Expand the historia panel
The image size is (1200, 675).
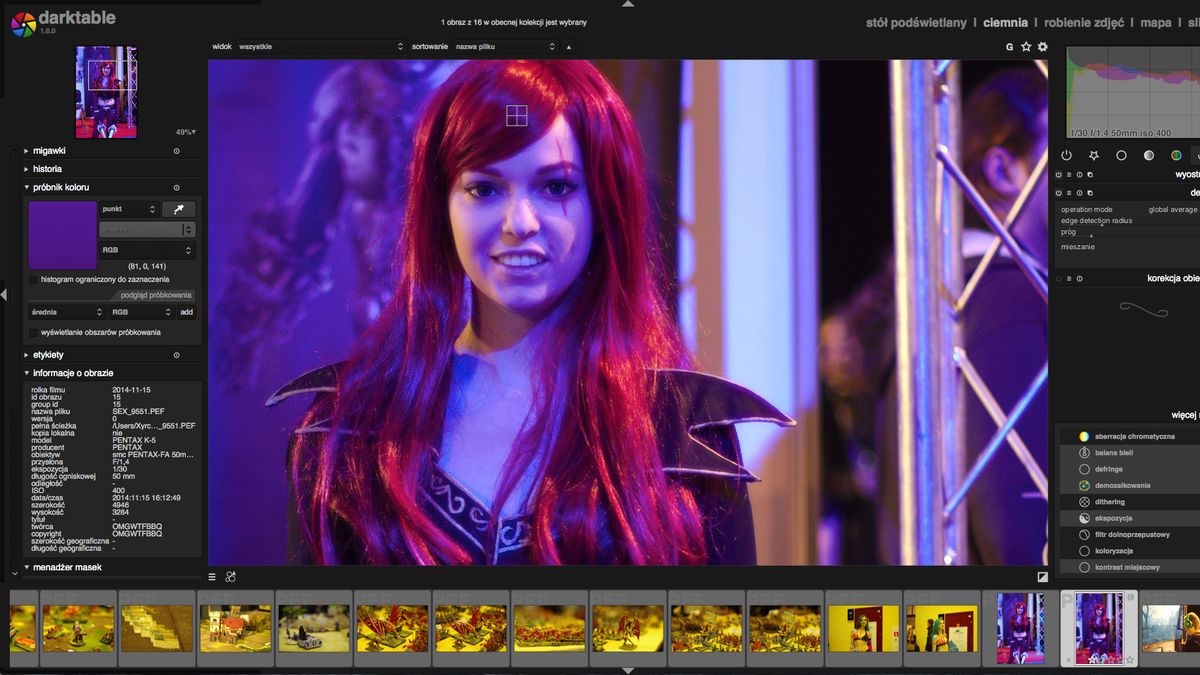tap(26, 169)
